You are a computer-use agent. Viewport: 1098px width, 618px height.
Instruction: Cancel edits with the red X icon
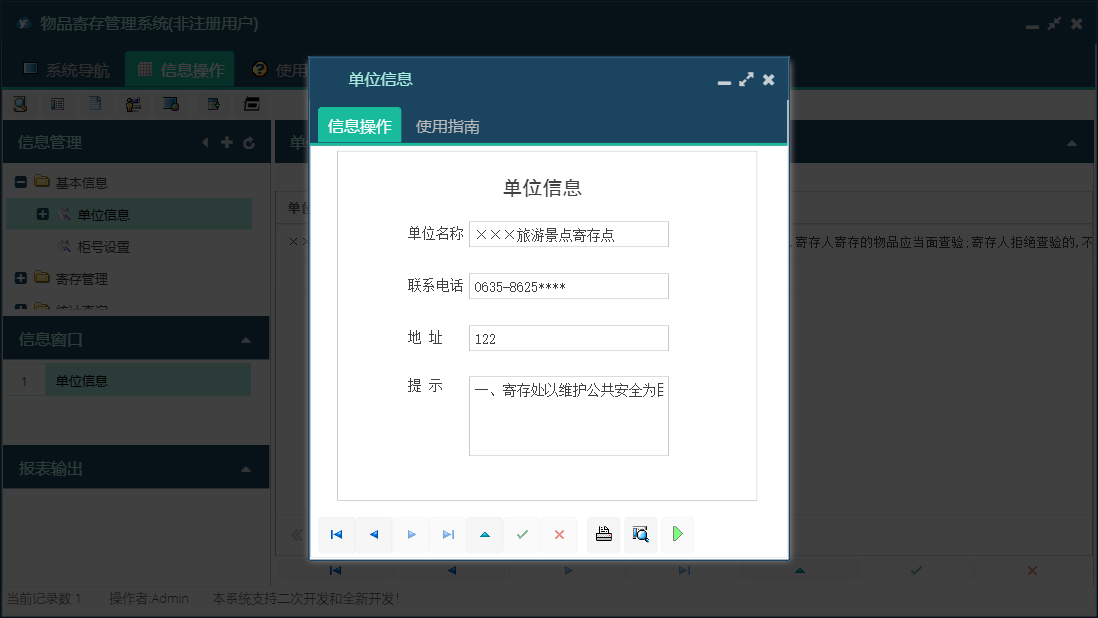point(559,534)
